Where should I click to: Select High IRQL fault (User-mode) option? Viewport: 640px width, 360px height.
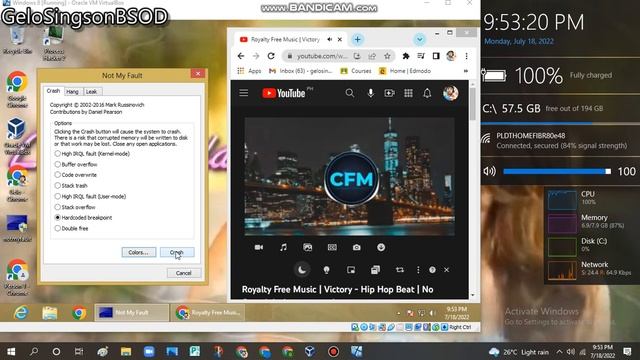(x=90, y=196)
